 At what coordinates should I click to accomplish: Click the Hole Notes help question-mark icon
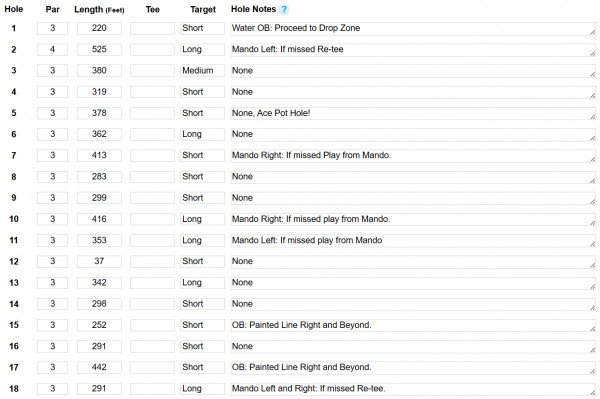[x=284, y=10]
